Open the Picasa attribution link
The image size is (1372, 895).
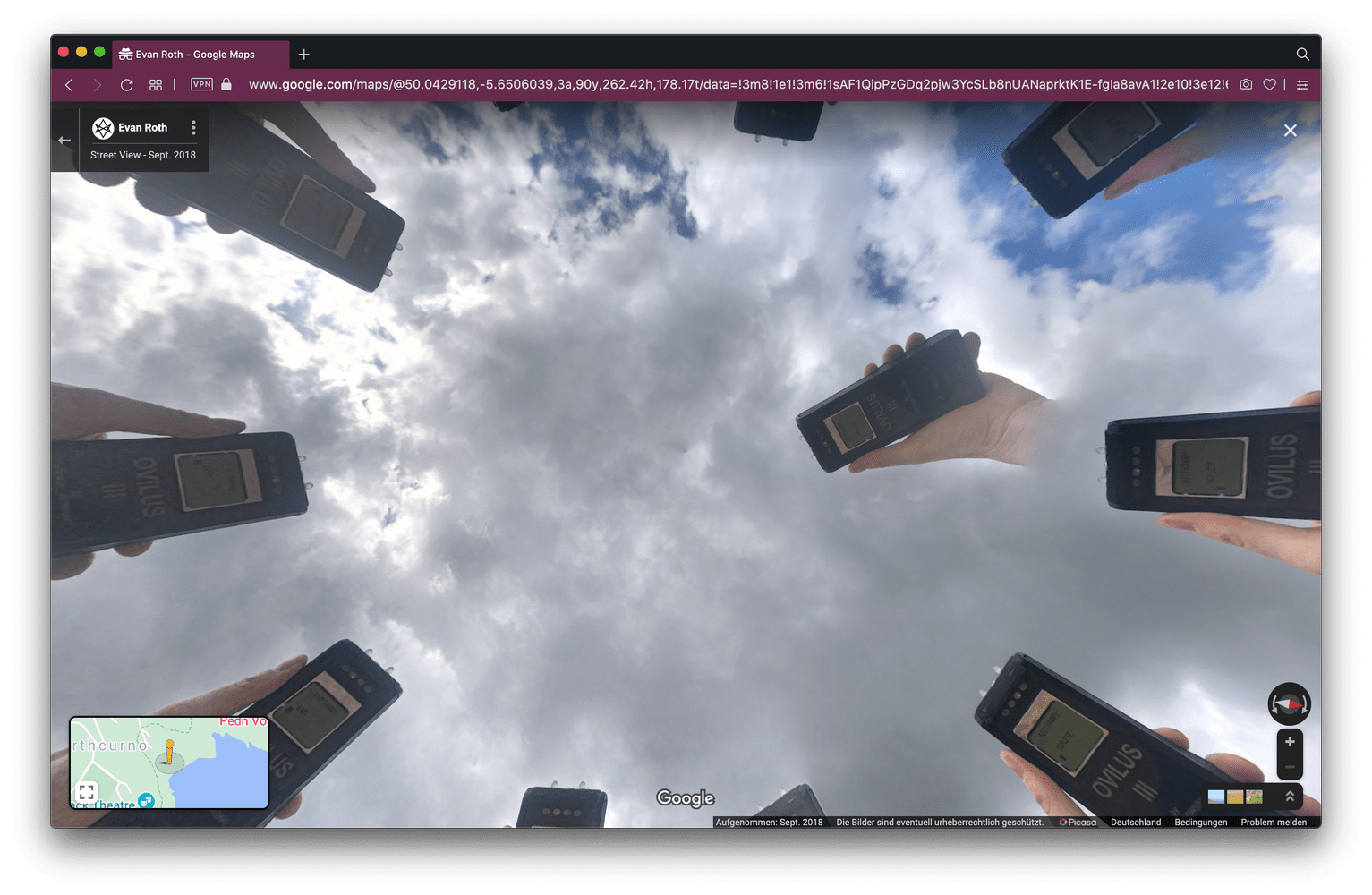pos(1078,822)
